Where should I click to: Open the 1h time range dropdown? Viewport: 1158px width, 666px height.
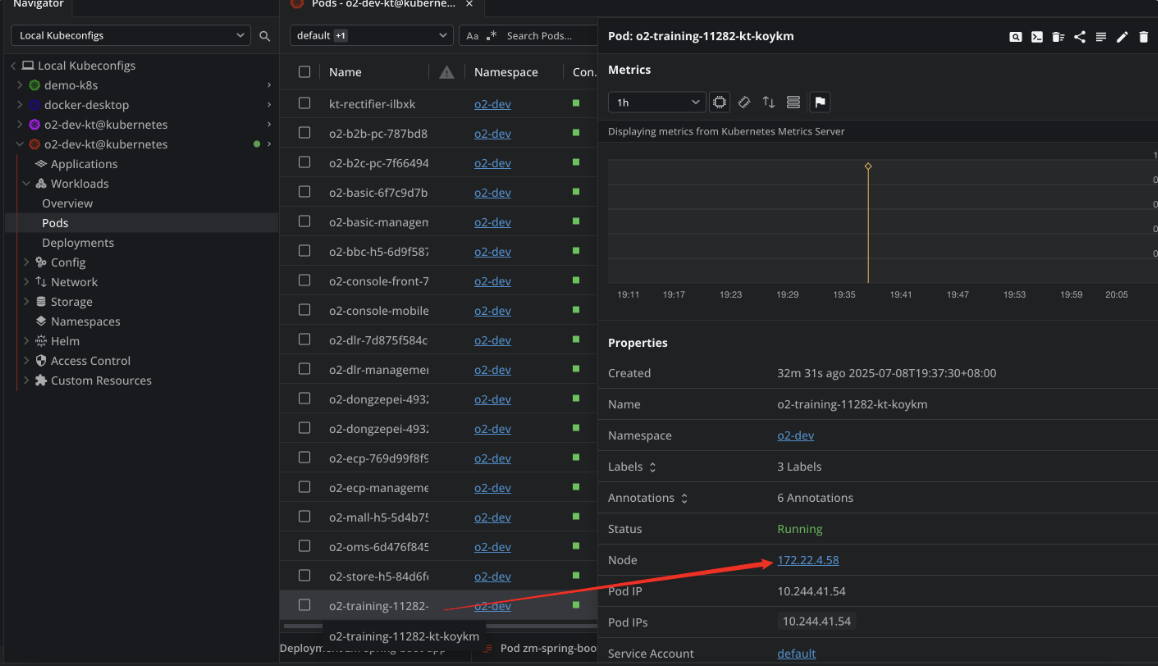coord(657,102)
